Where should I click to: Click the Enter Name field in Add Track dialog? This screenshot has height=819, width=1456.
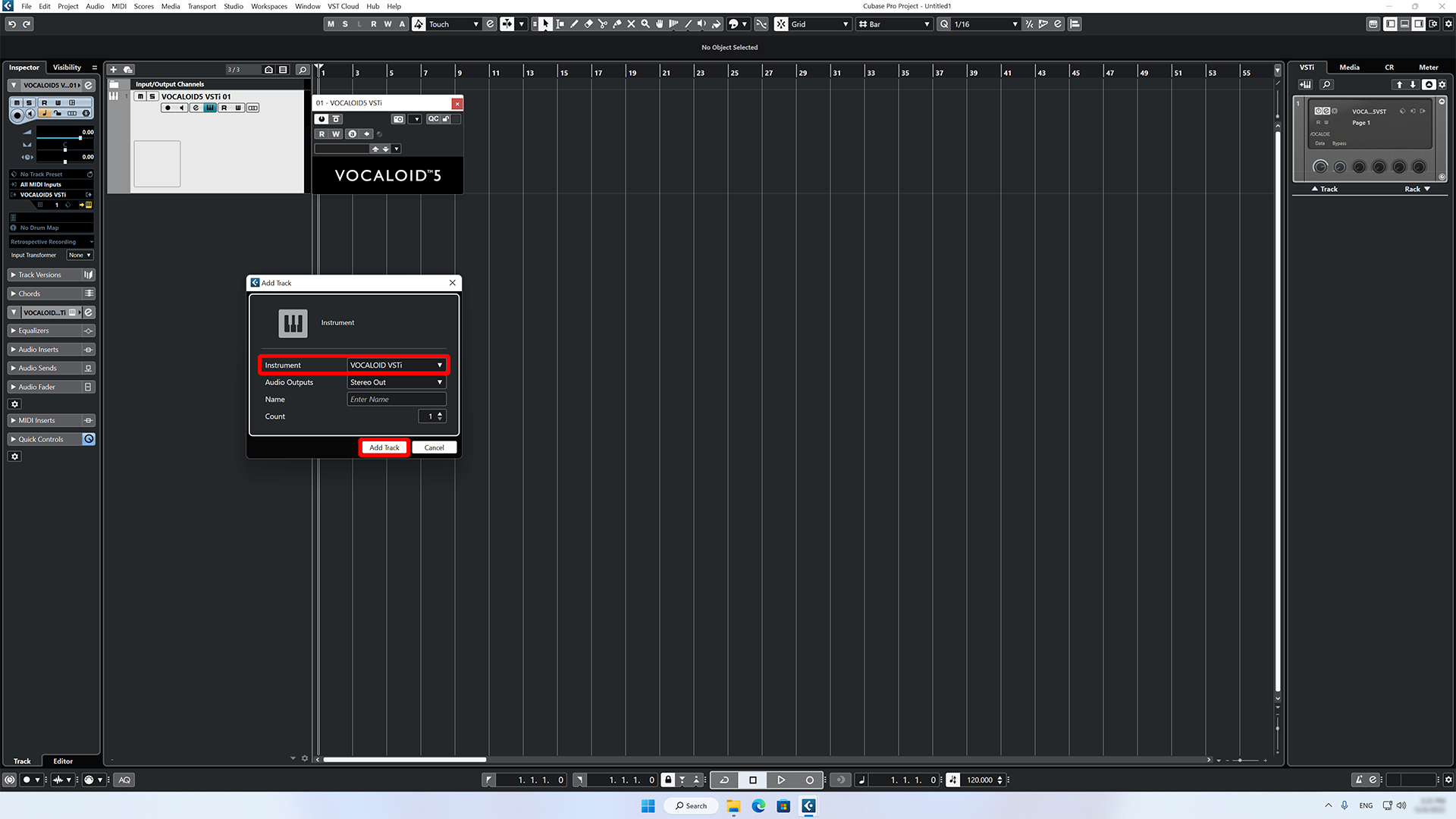[x=396, y=399]
